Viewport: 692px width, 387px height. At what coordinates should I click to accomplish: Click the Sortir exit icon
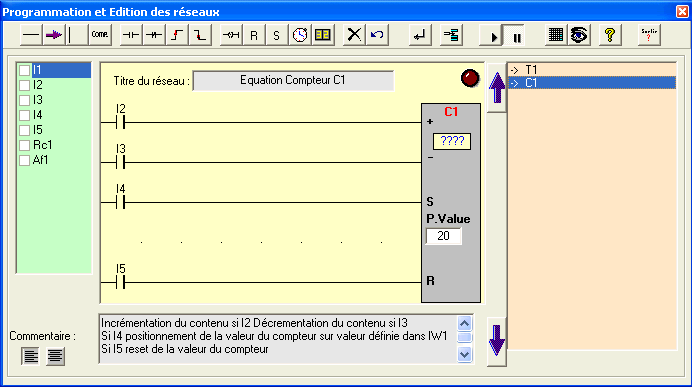click(x=649, y=35)
